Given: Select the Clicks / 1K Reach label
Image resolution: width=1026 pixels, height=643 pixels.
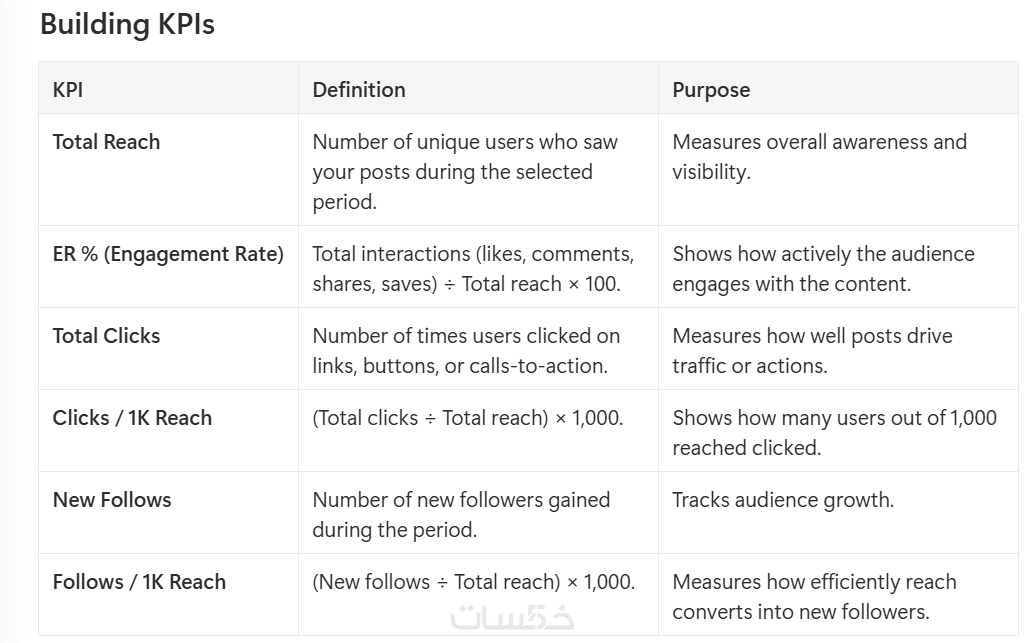Looking at the screenshot, I should 132,418.
